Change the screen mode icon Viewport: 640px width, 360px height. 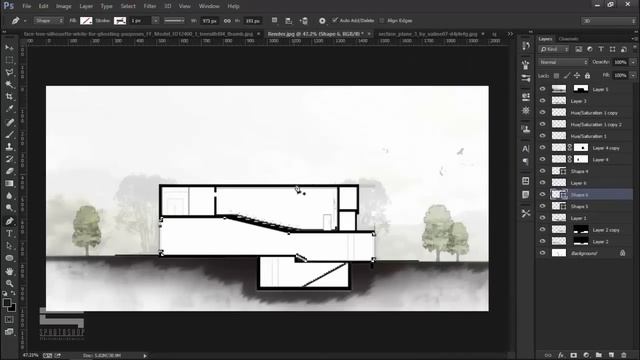[9, 332]
